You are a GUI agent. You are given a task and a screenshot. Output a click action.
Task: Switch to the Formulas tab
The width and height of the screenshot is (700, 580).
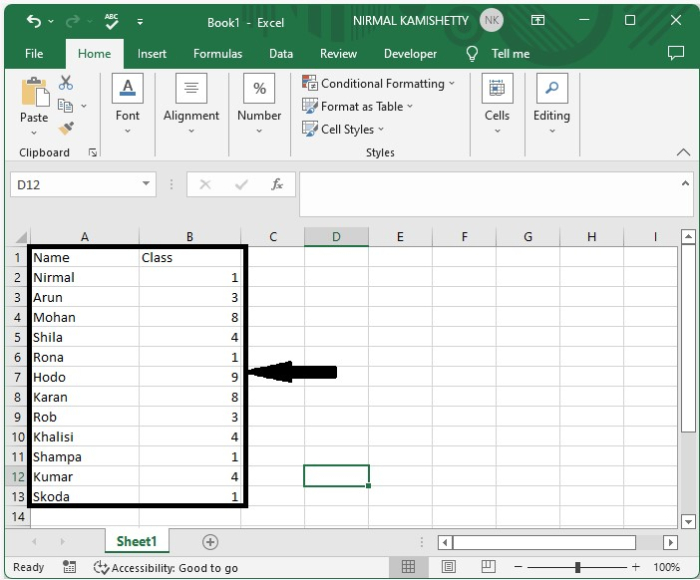tap(217, 54)
